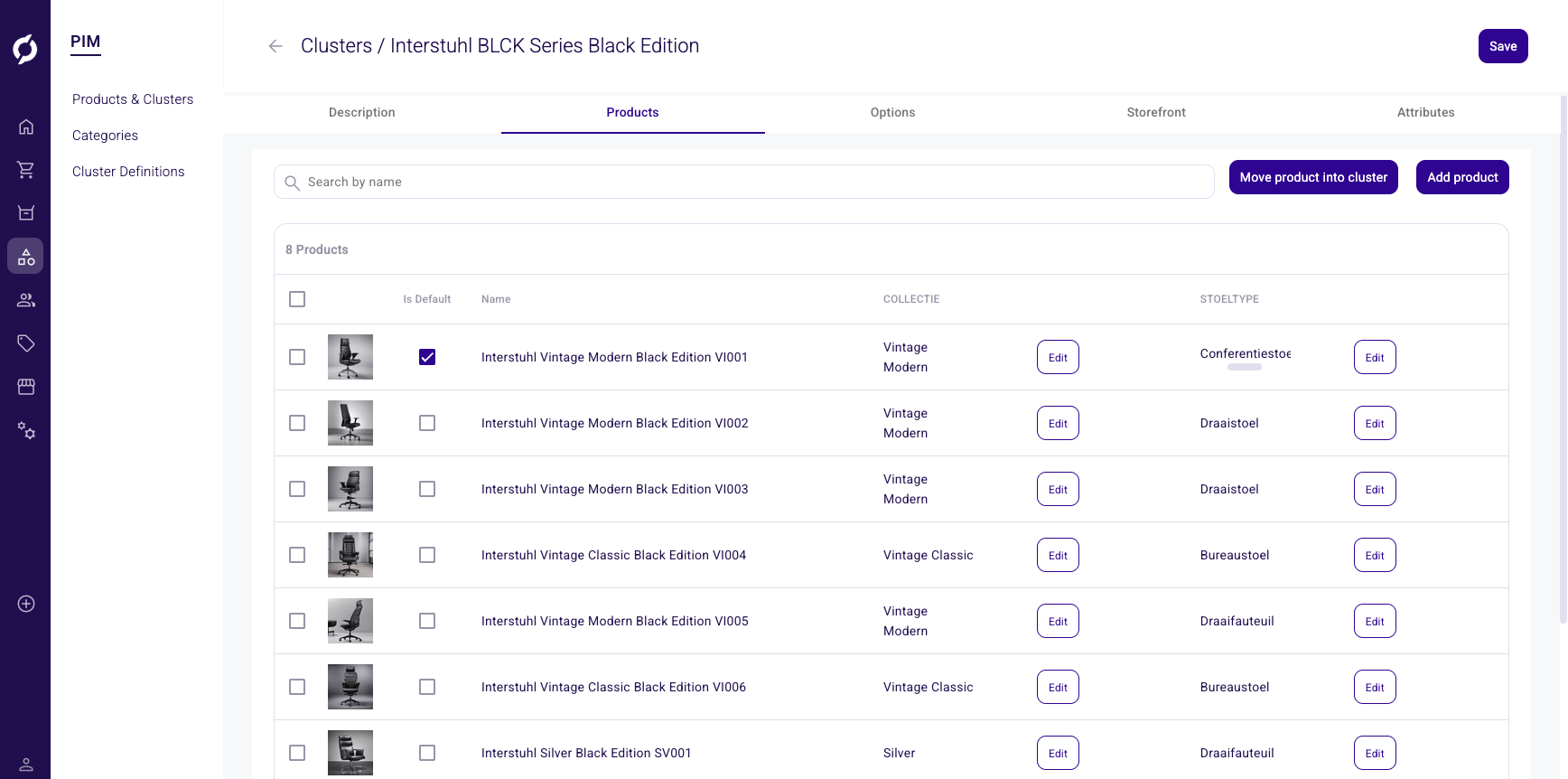The image size is (1568, 779).
Task: Edit STOELTYPE for VI006
Action: (1375, 687)
